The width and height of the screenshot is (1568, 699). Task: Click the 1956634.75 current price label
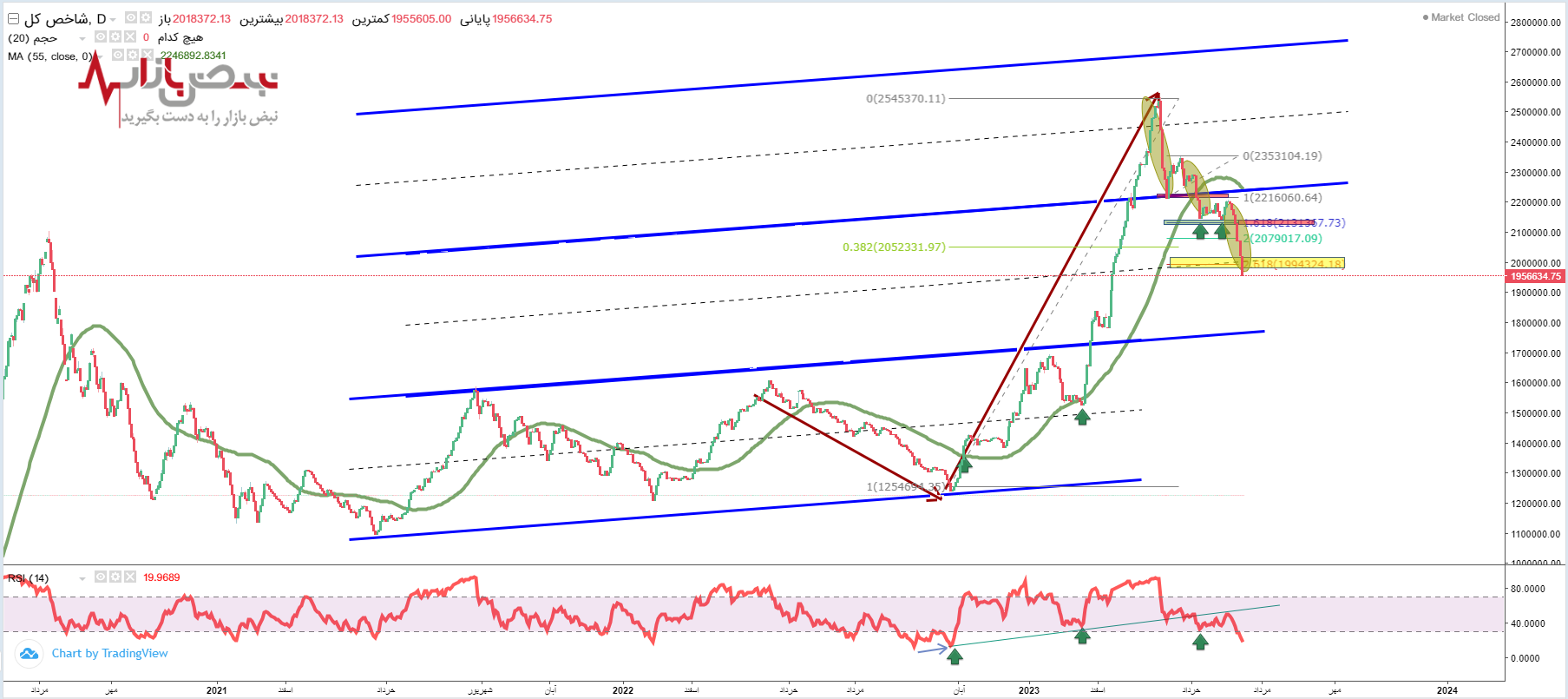click(1535, 276)
